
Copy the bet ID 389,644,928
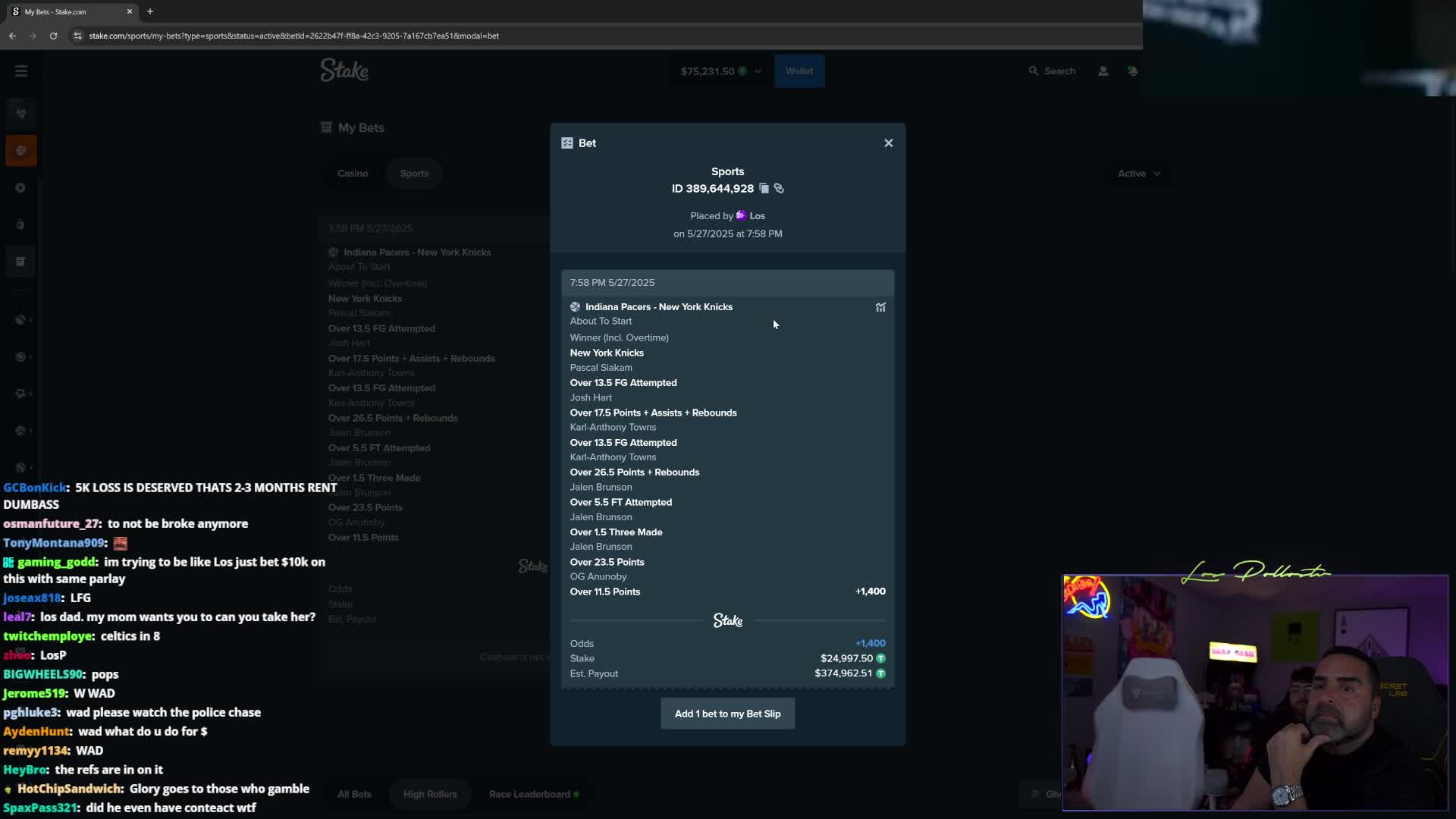pyautogui.click(x=764, y=189)
